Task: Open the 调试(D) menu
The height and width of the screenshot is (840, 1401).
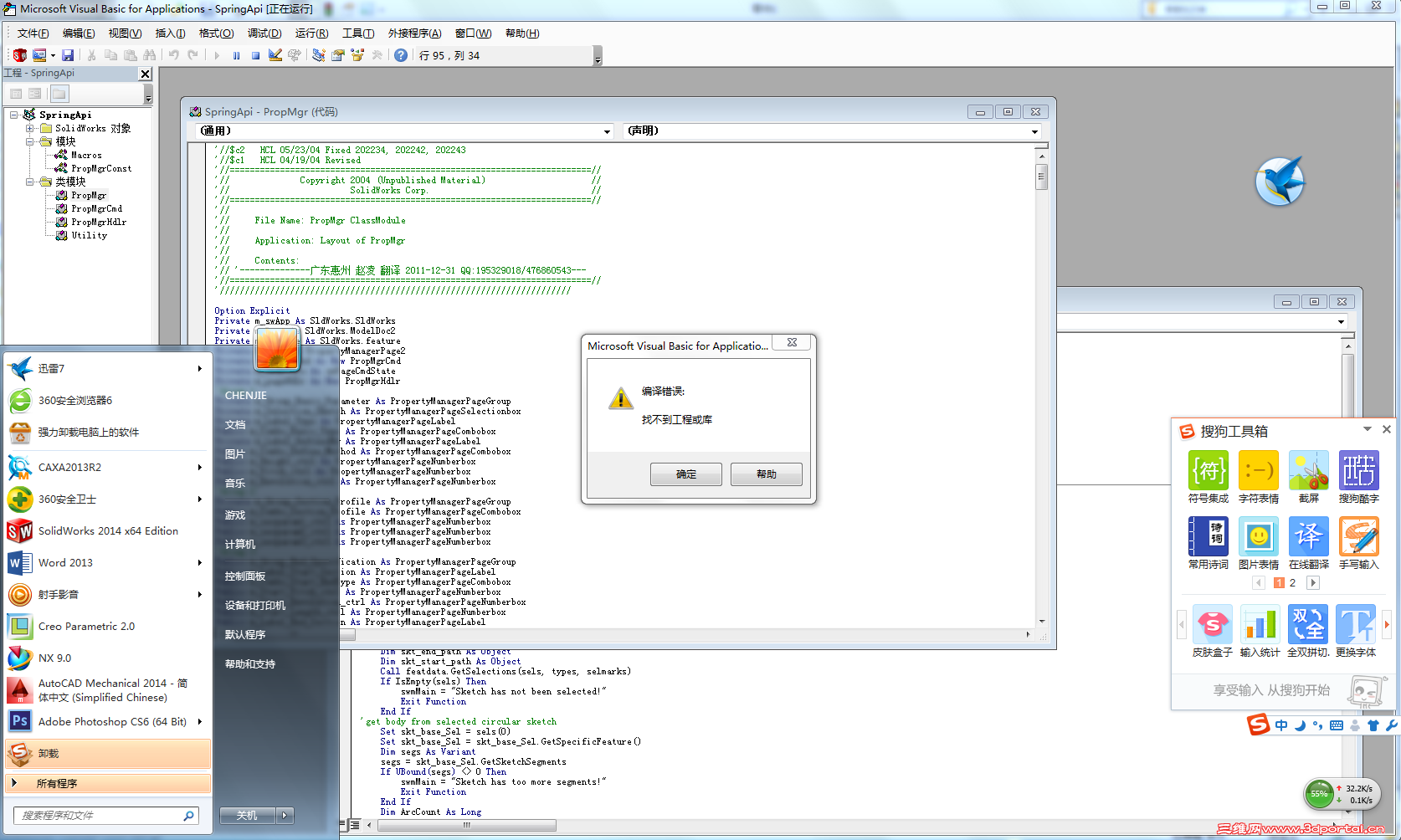Action: click(x=264, y=33)
